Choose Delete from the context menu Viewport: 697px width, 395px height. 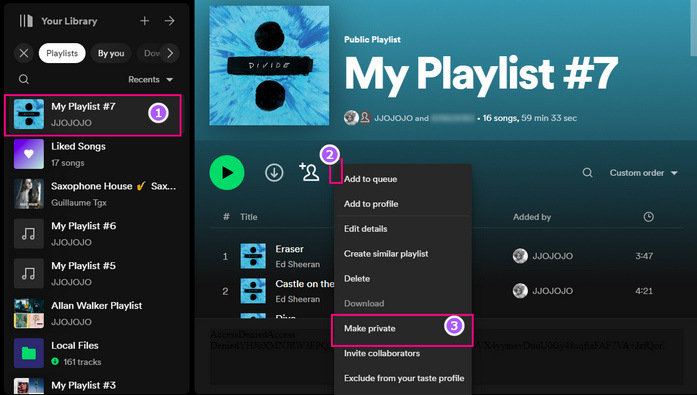pyautogui.click(x=403, y=279)
